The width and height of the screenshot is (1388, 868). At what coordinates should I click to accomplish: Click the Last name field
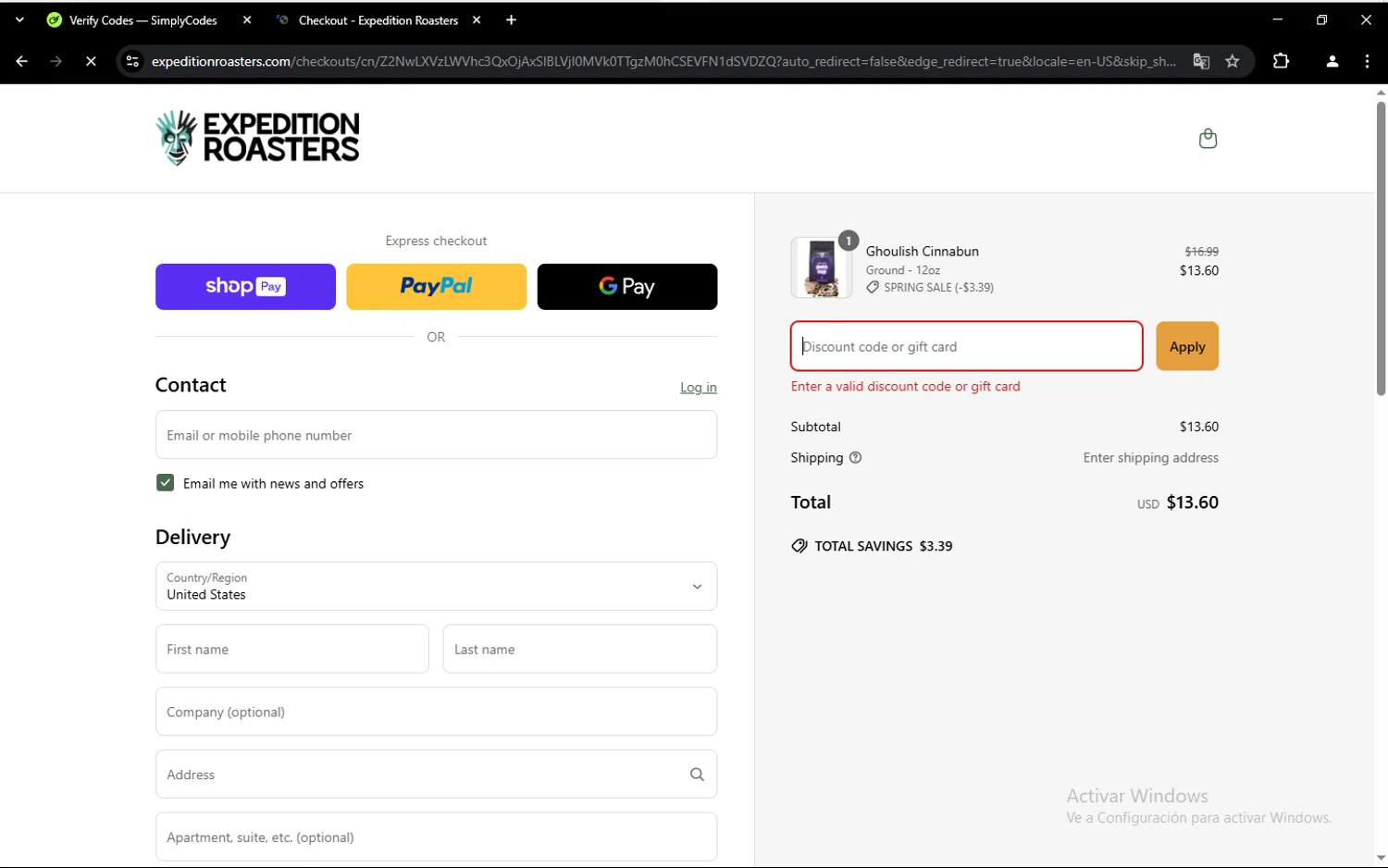click(580, 649)
